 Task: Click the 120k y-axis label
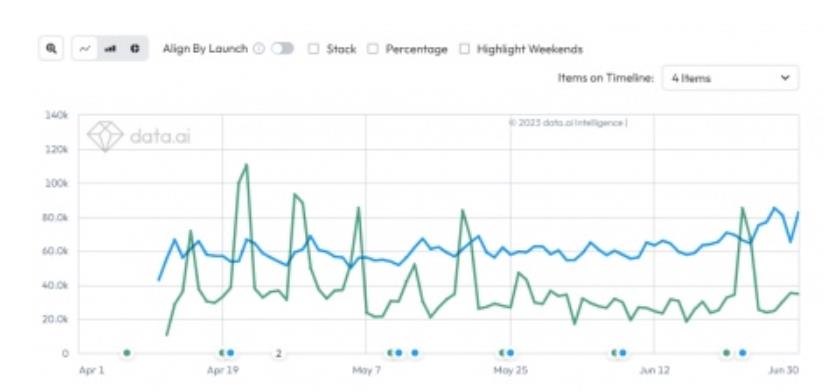click(x=57, y=150)
